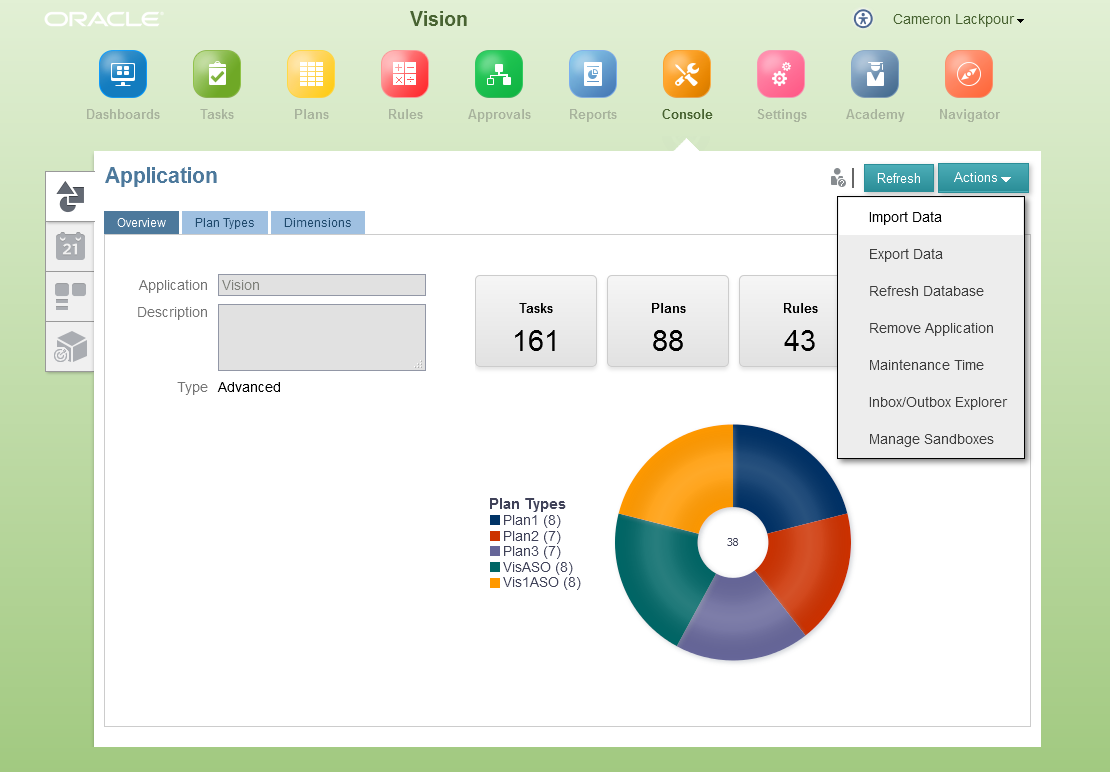Click the Vis1ASO (8) legend swatch

[495, 582]
